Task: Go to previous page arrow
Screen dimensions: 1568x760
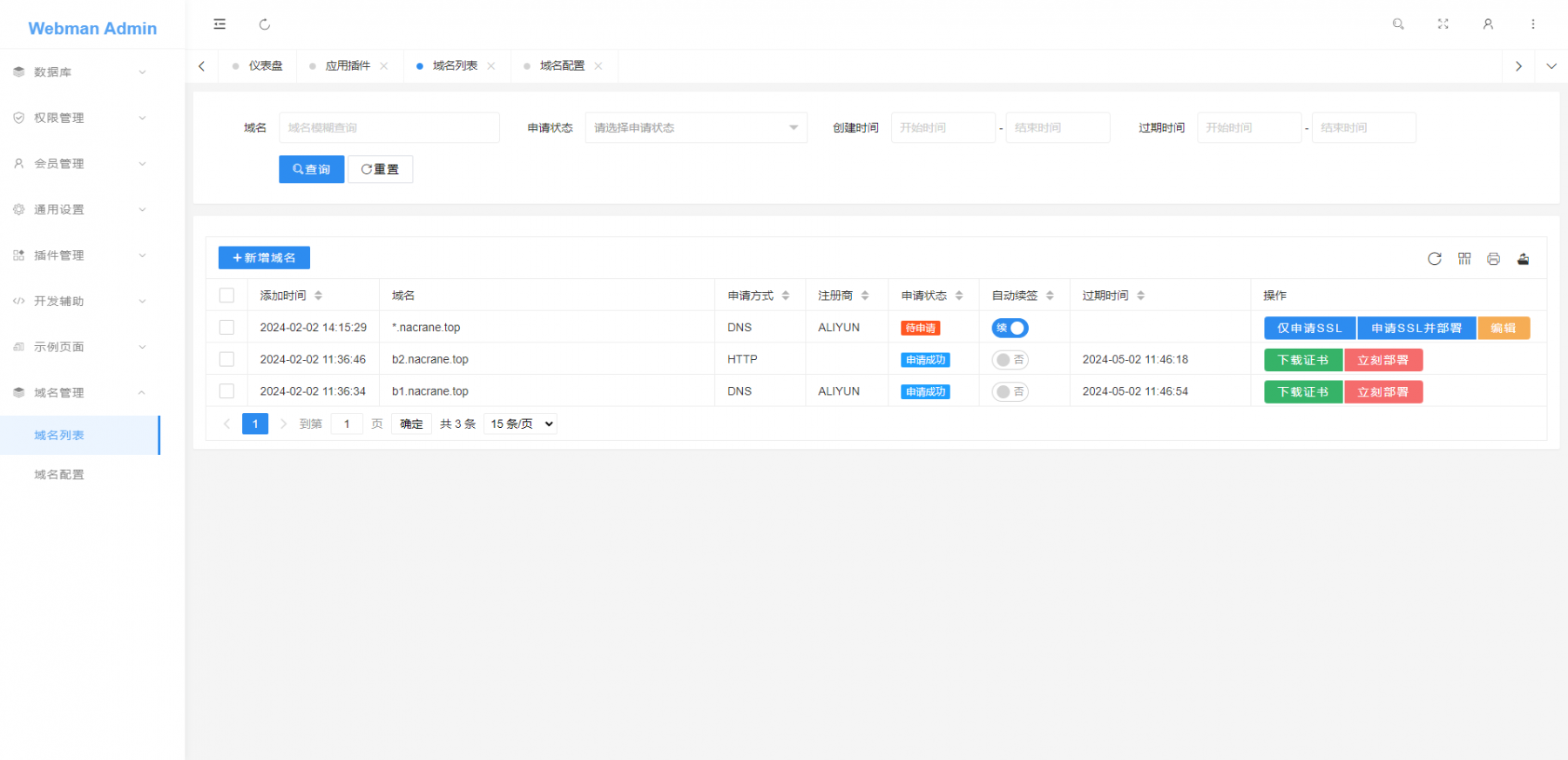Action: coord(226,424)
